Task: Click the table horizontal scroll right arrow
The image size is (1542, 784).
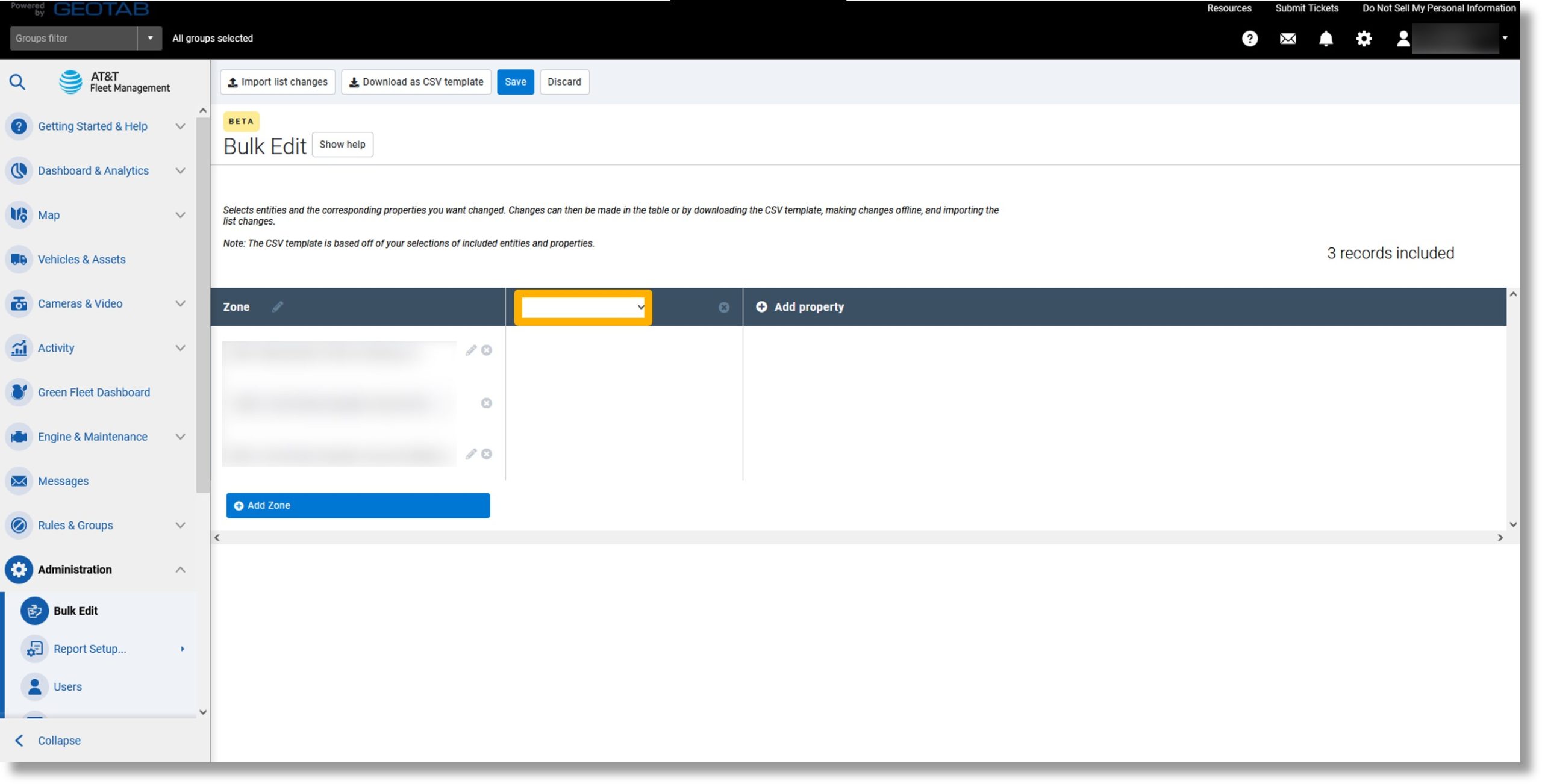Action: point(1500,538)
